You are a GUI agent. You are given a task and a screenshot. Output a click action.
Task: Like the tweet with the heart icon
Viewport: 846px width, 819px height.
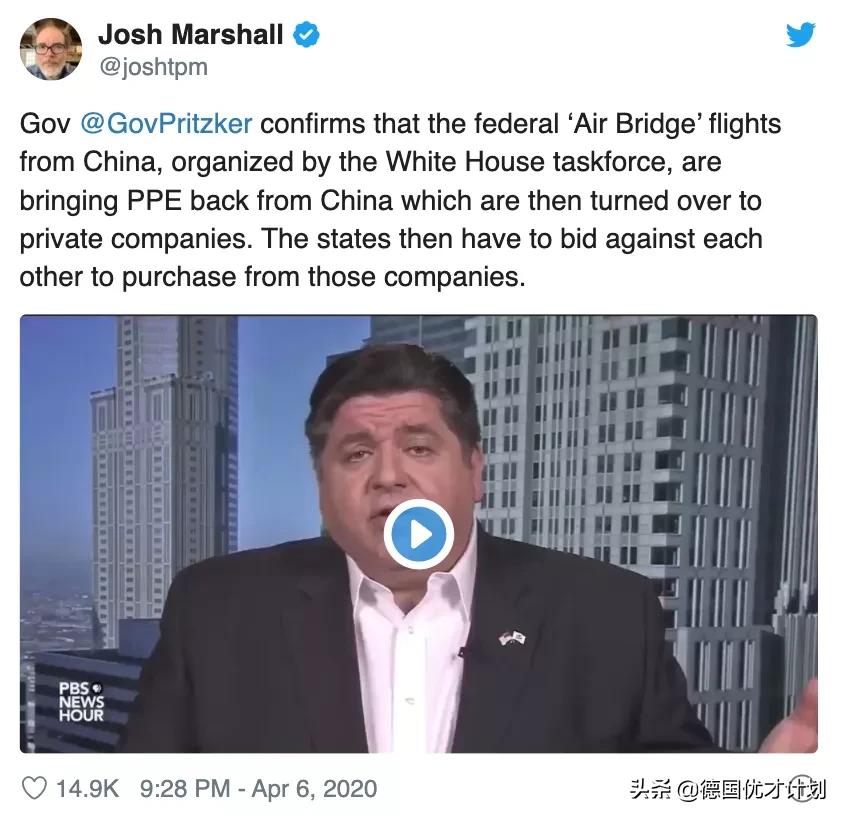(35, 788)
